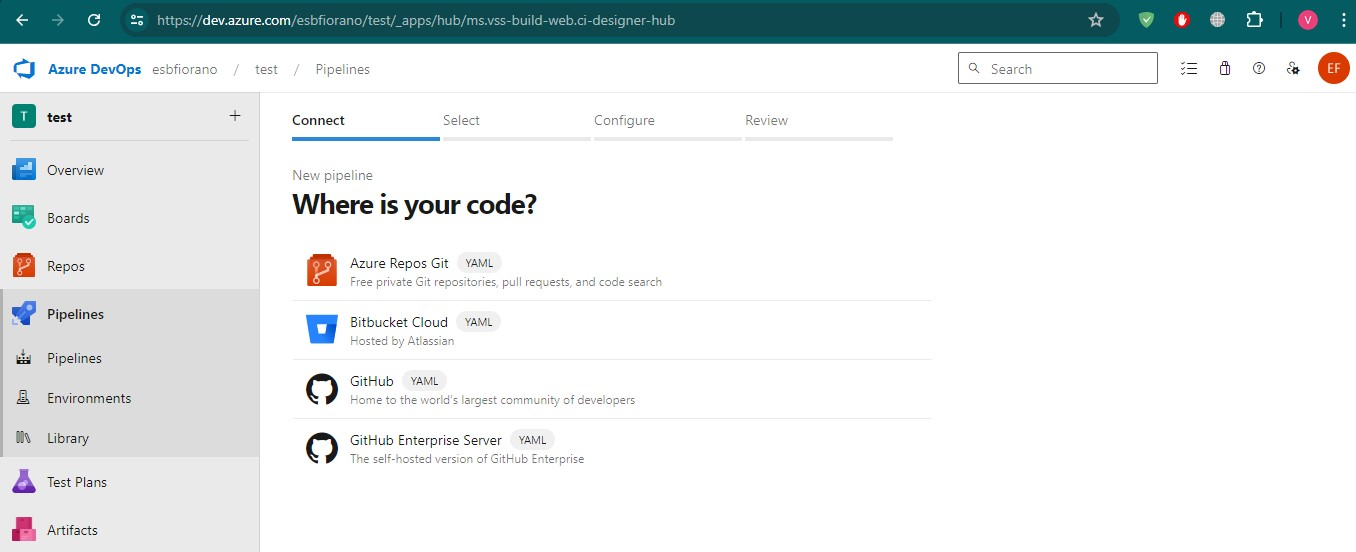Open Boards in the sidebar
The width and height of the screenshot is (1356, 552).
(68, 218)
